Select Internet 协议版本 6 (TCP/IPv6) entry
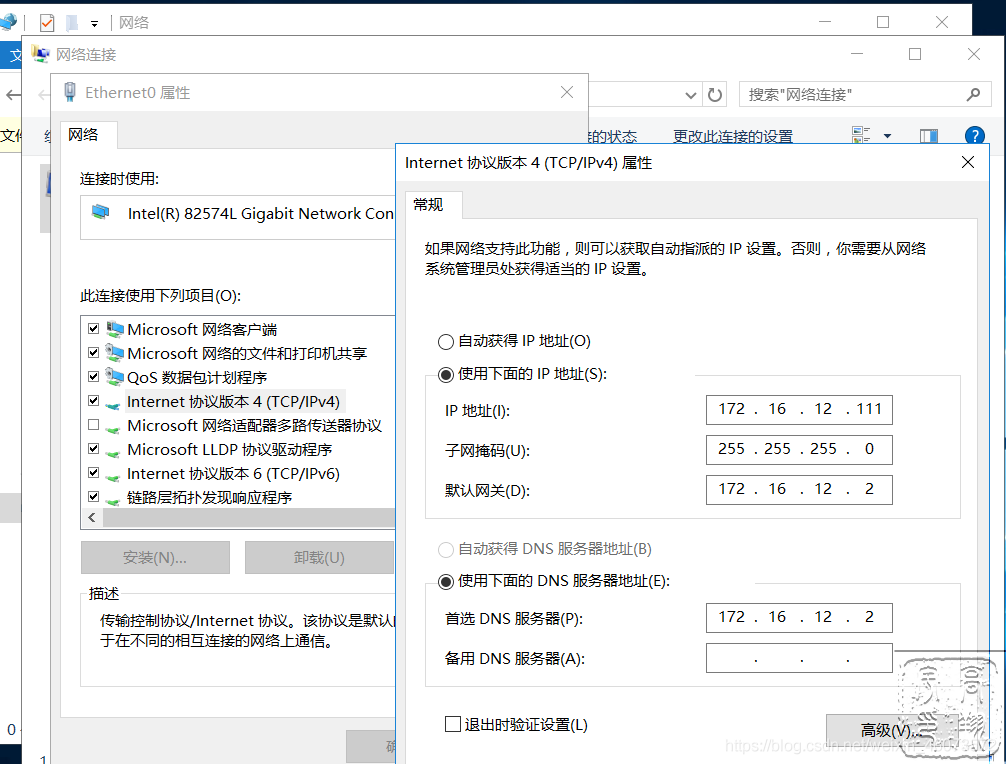 233,473
